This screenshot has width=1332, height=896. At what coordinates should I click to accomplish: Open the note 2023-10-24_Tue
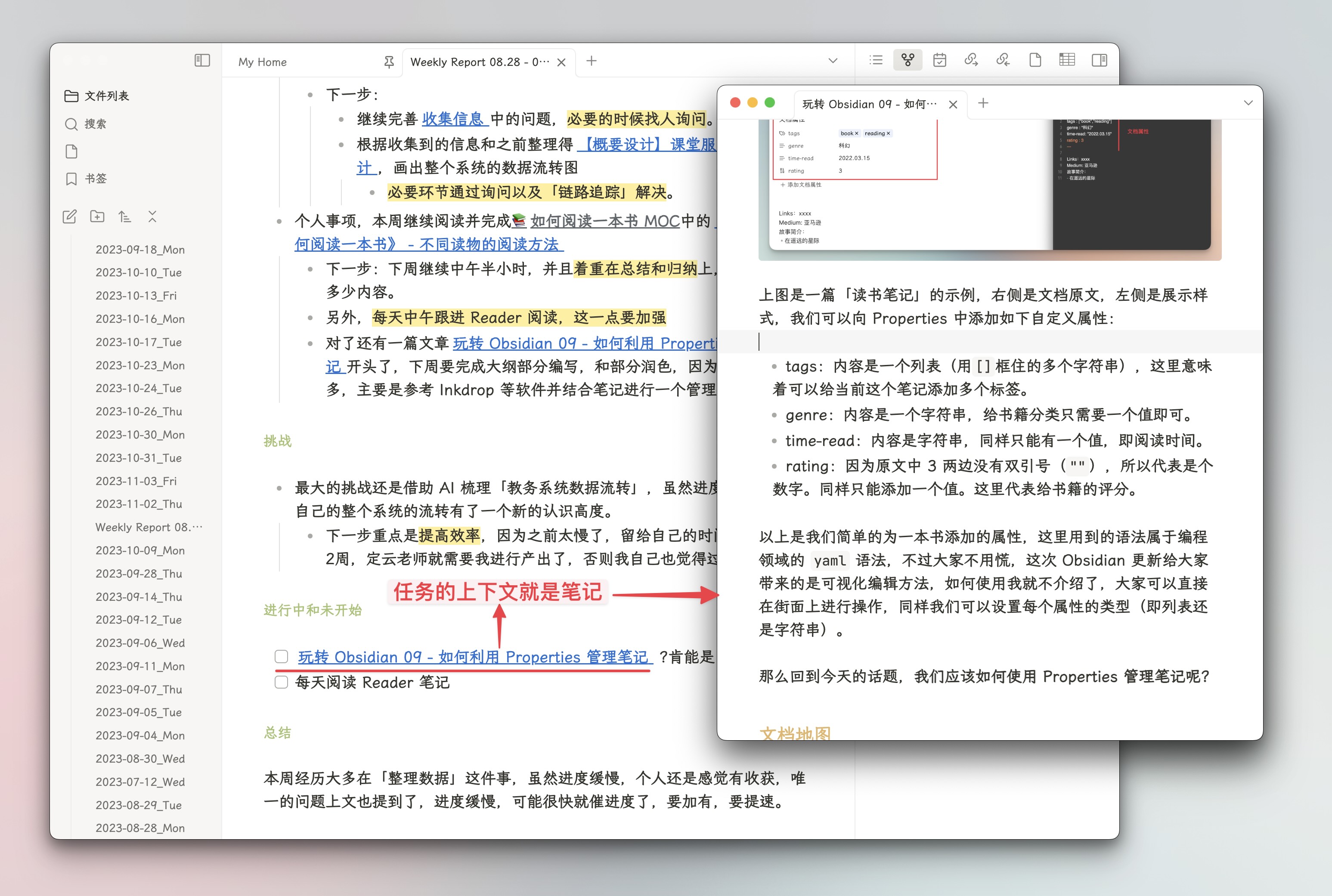139,388
